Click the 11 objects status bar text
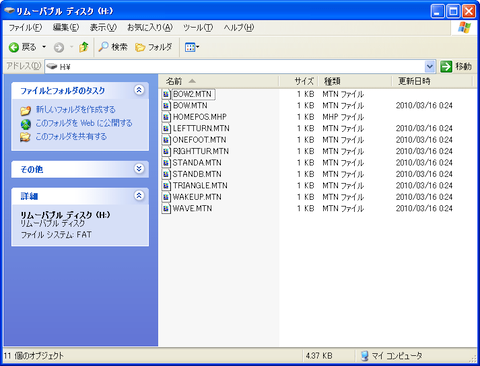The image size is (480, 366). pos(34,356)
